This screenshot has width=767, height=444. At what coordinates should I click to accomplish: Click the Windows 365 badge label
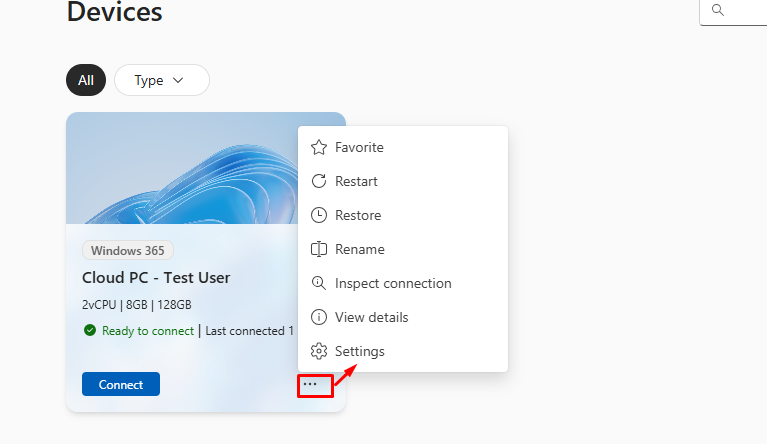tap(128, 251)
